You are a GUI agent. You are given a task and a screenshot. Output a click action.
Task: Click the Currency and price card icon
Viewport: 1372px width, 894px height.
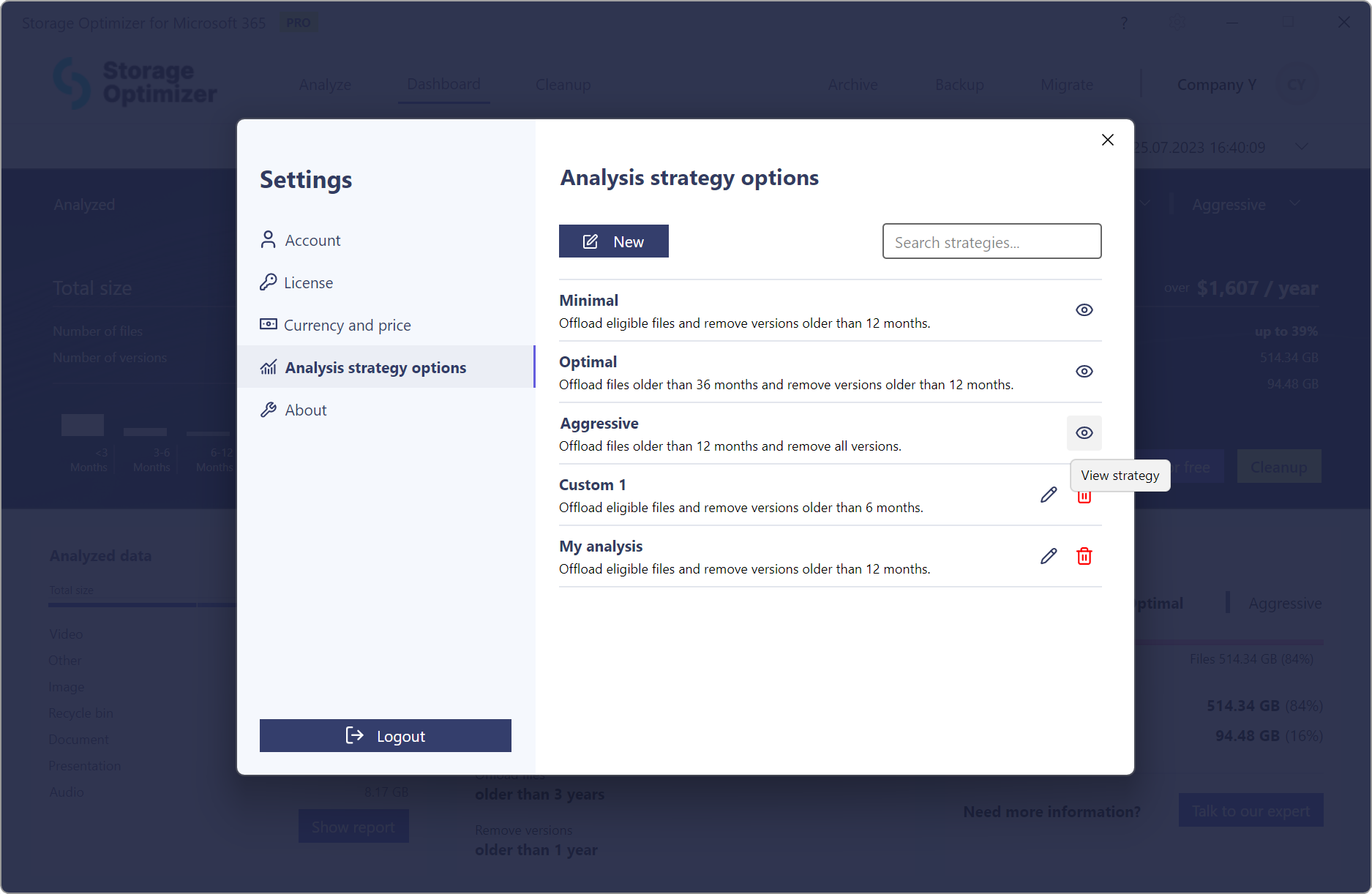coord(269,324)
